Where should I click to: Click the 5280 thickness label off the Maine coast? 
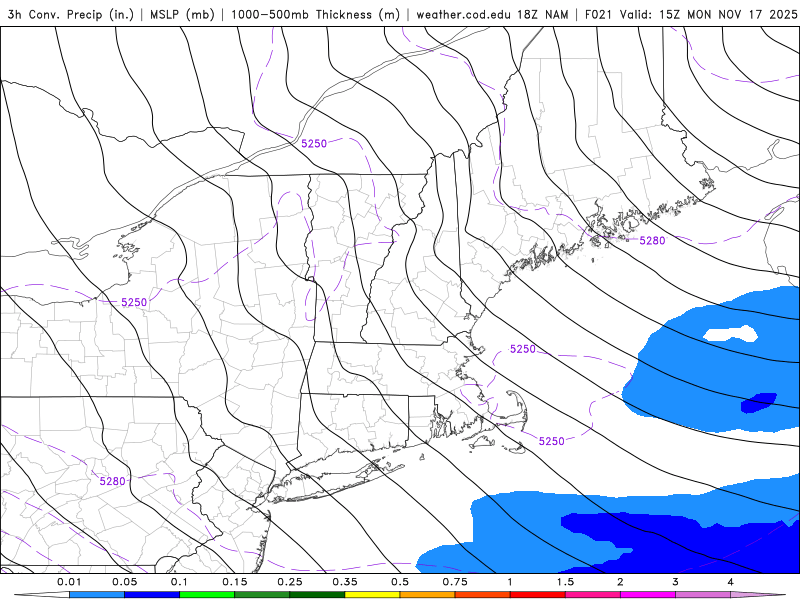652,240
